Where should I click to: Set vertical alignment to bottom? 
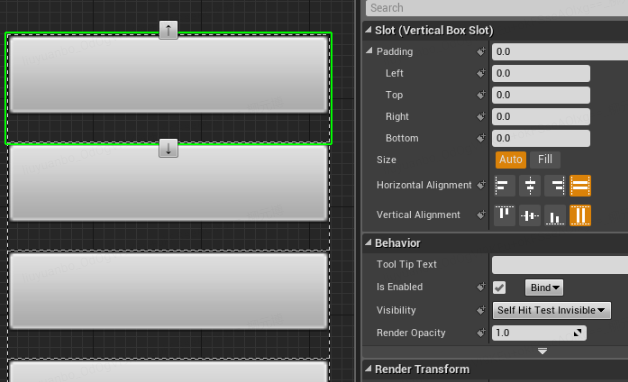555,215
